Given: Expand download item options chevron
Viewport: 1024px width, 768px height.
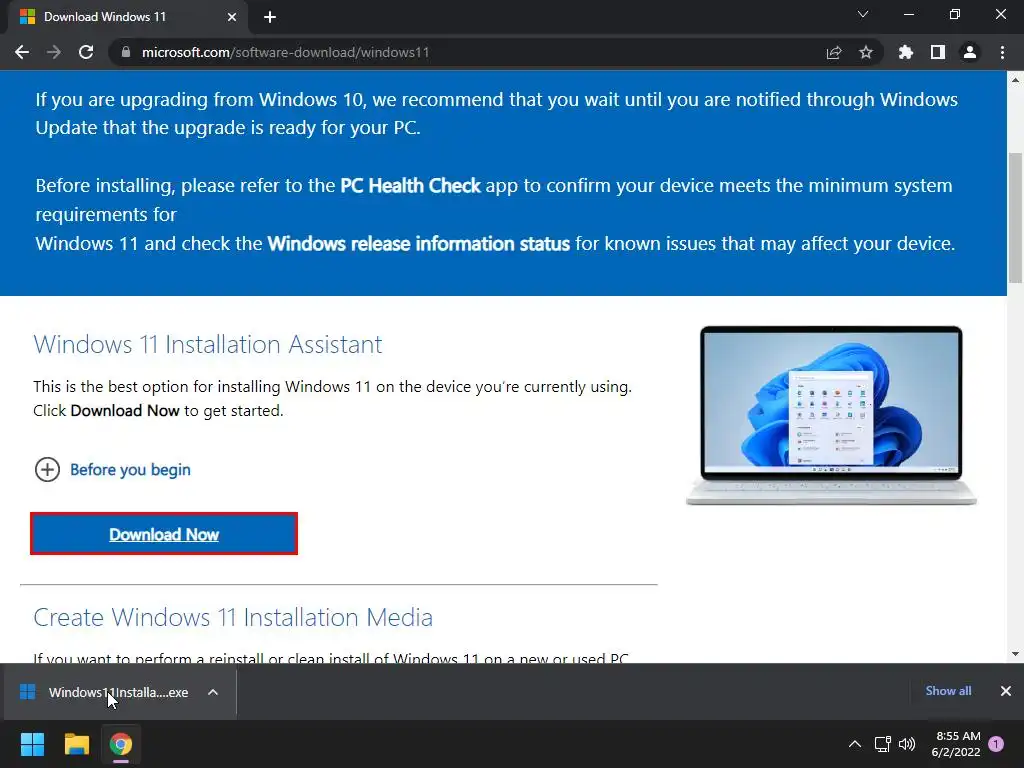Looking at the screenshot, I should tap(213, 692).
